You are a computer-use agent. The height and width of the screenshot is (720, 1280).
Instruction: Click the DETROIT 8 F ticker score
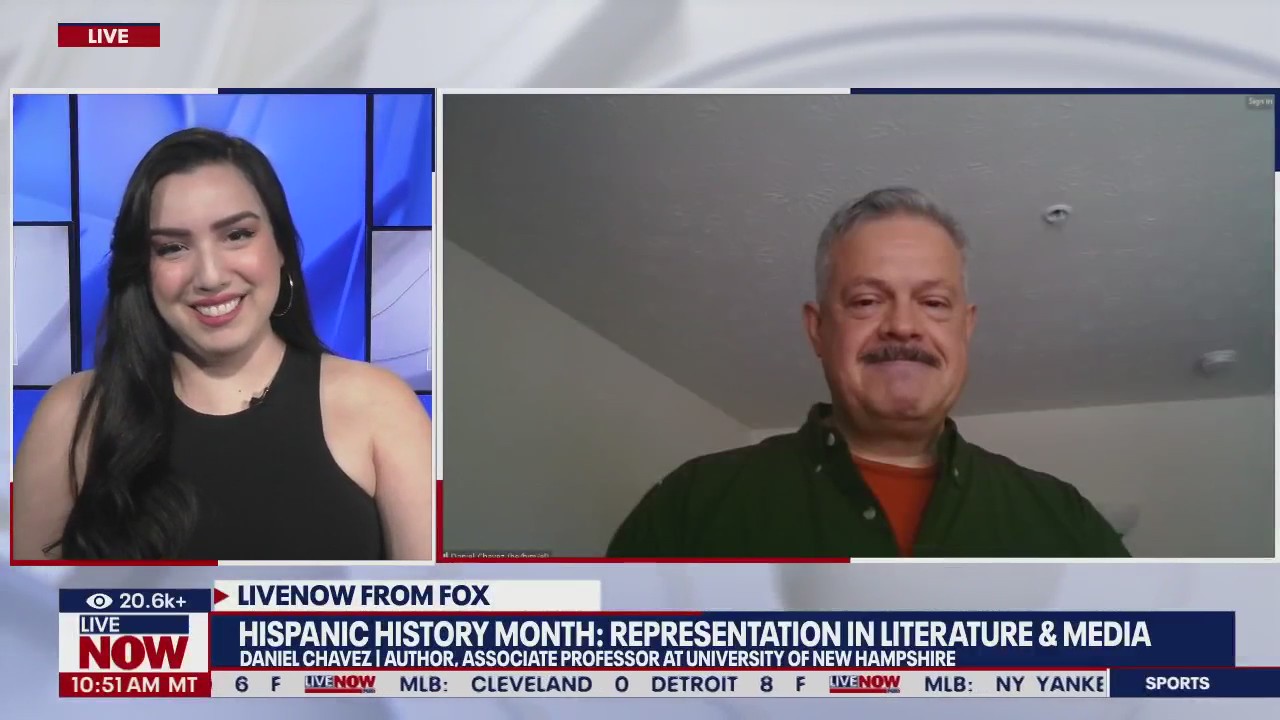[x=728, y=684]
